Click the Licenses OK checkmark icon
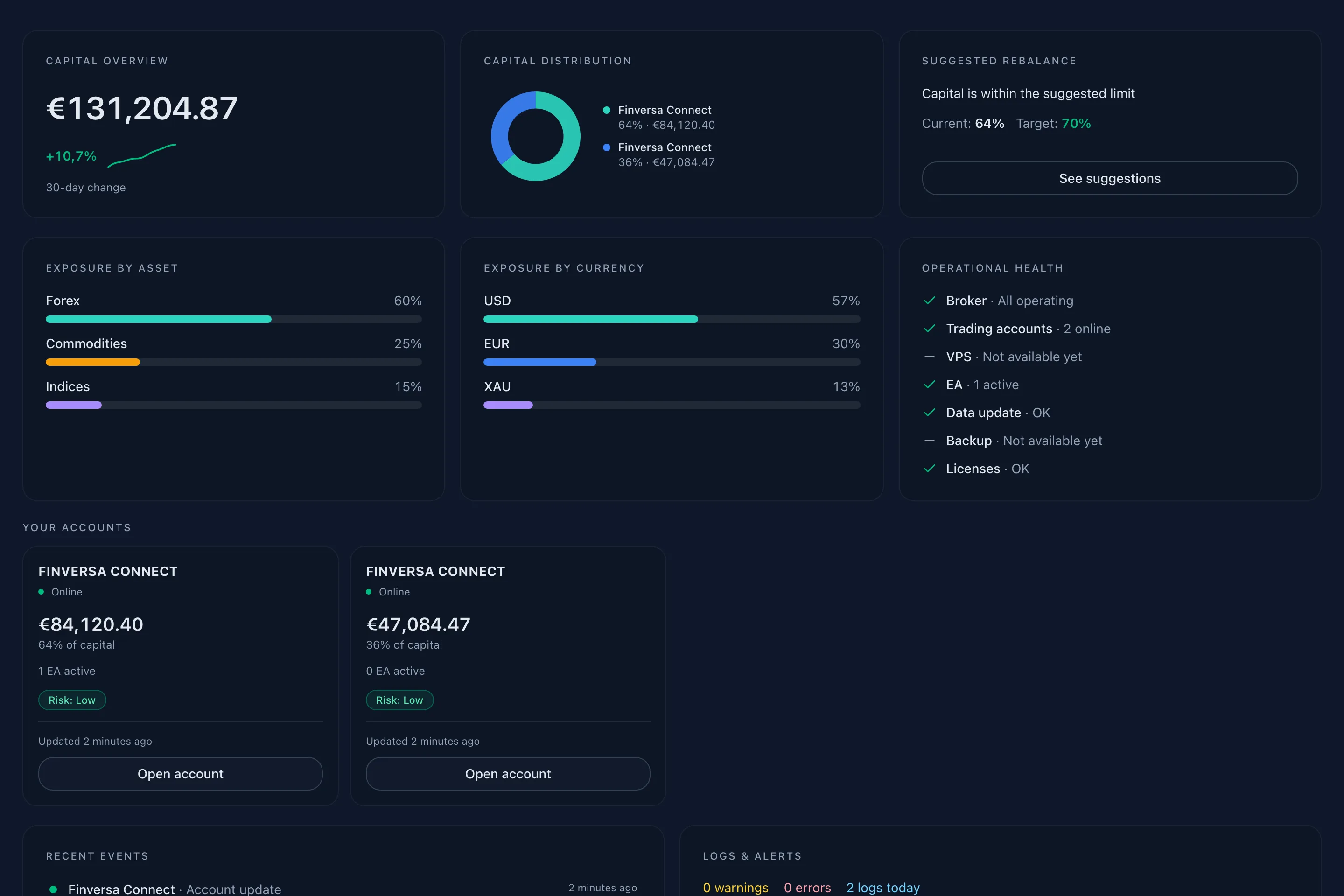1344x896 pixels. click(x=929, y=469)
